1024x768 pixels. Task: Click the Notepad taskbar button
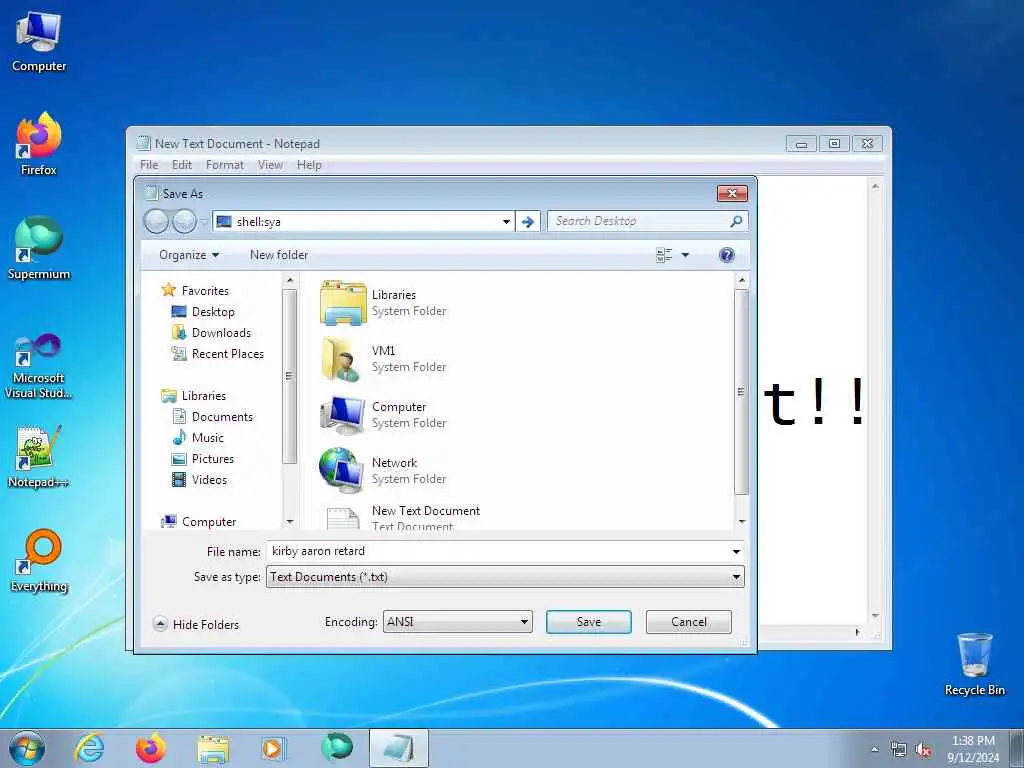[x=399, y=748]
